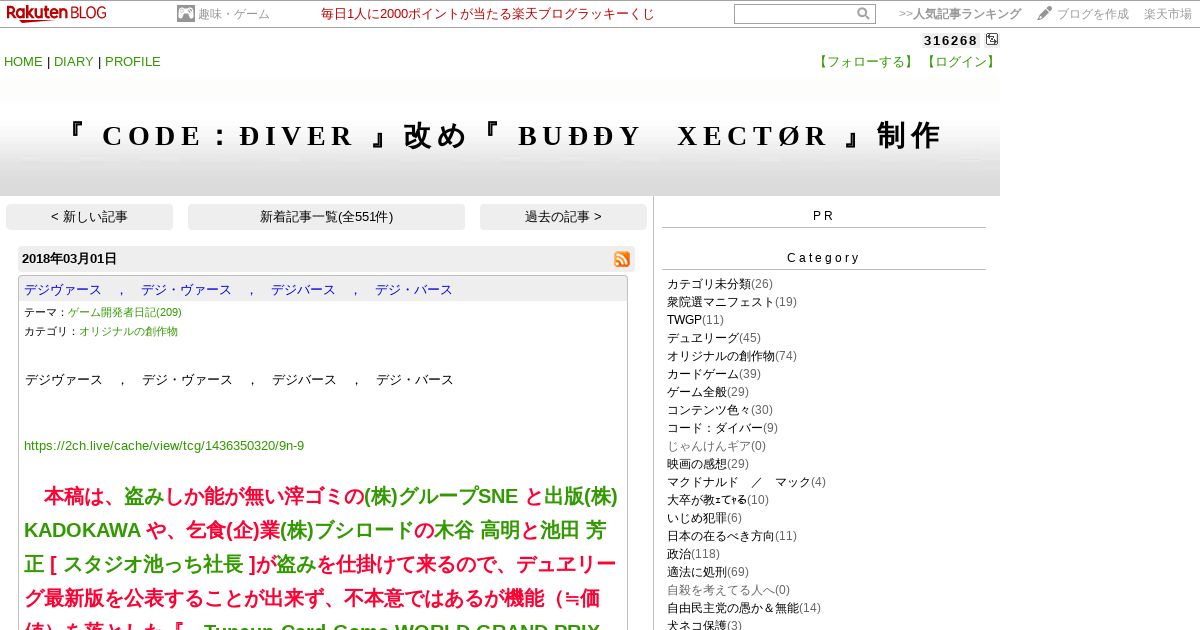Click the search magnifier icon

[x=863, y=14]
